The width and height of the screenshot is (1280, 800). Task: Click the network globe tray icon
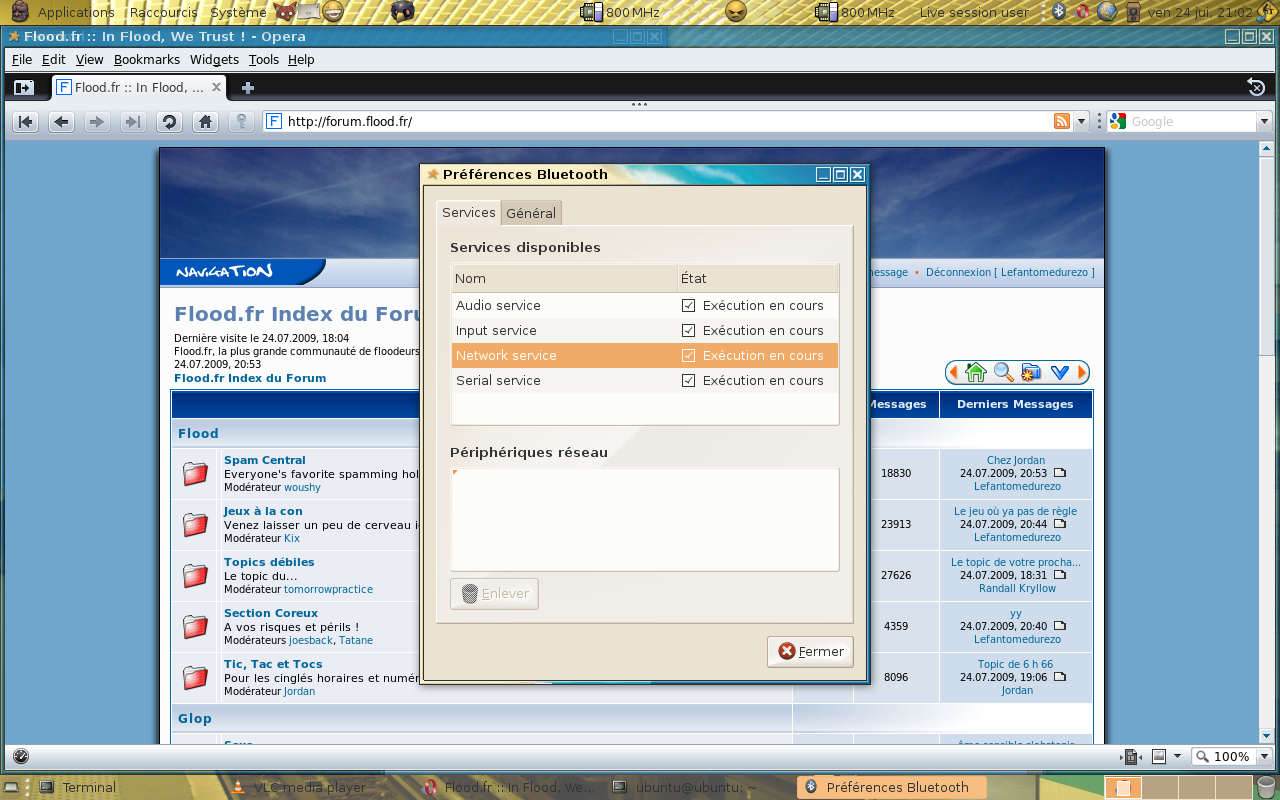pos(1107,12)
